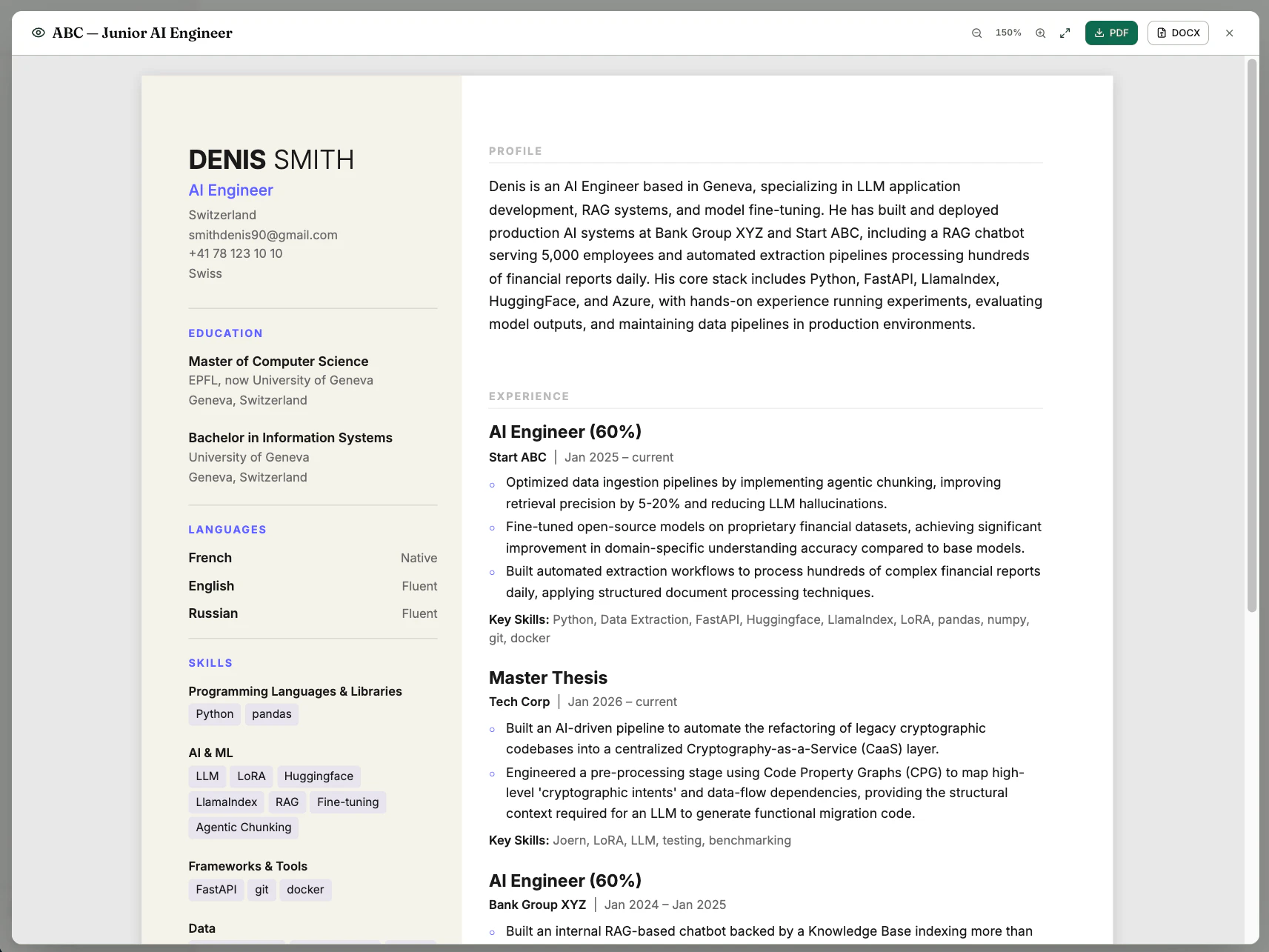Click the 'Fine-tuning' skill tag
The width and height of the screenshot is (1269, 952).
[348, 802]
